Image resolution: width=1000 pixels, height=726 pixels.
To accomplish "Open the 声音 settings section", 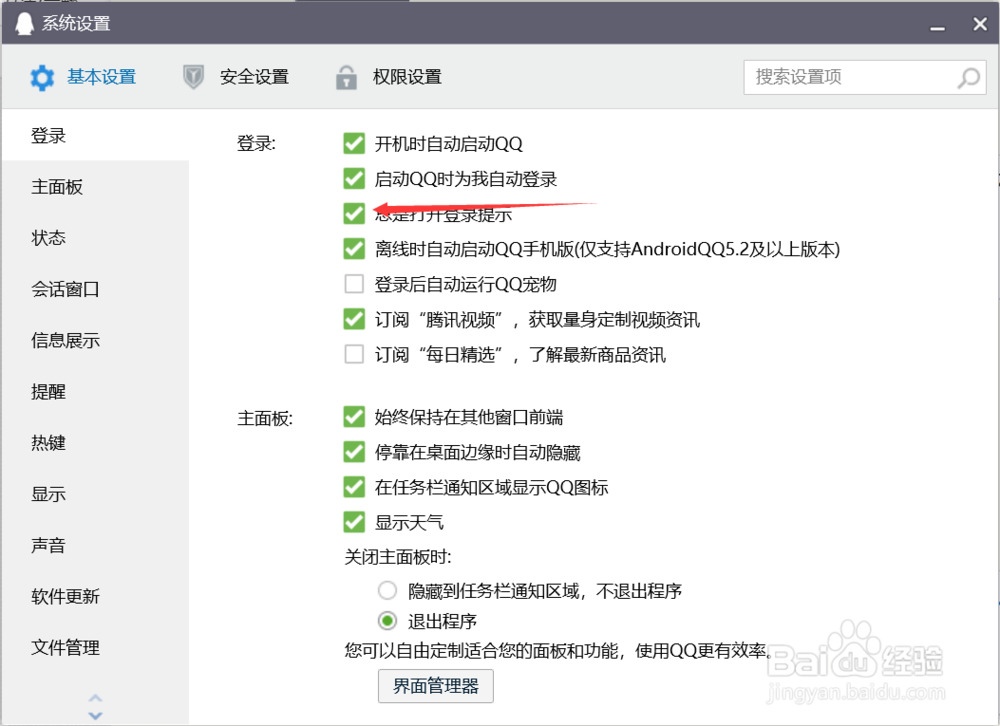I will 48,545.
